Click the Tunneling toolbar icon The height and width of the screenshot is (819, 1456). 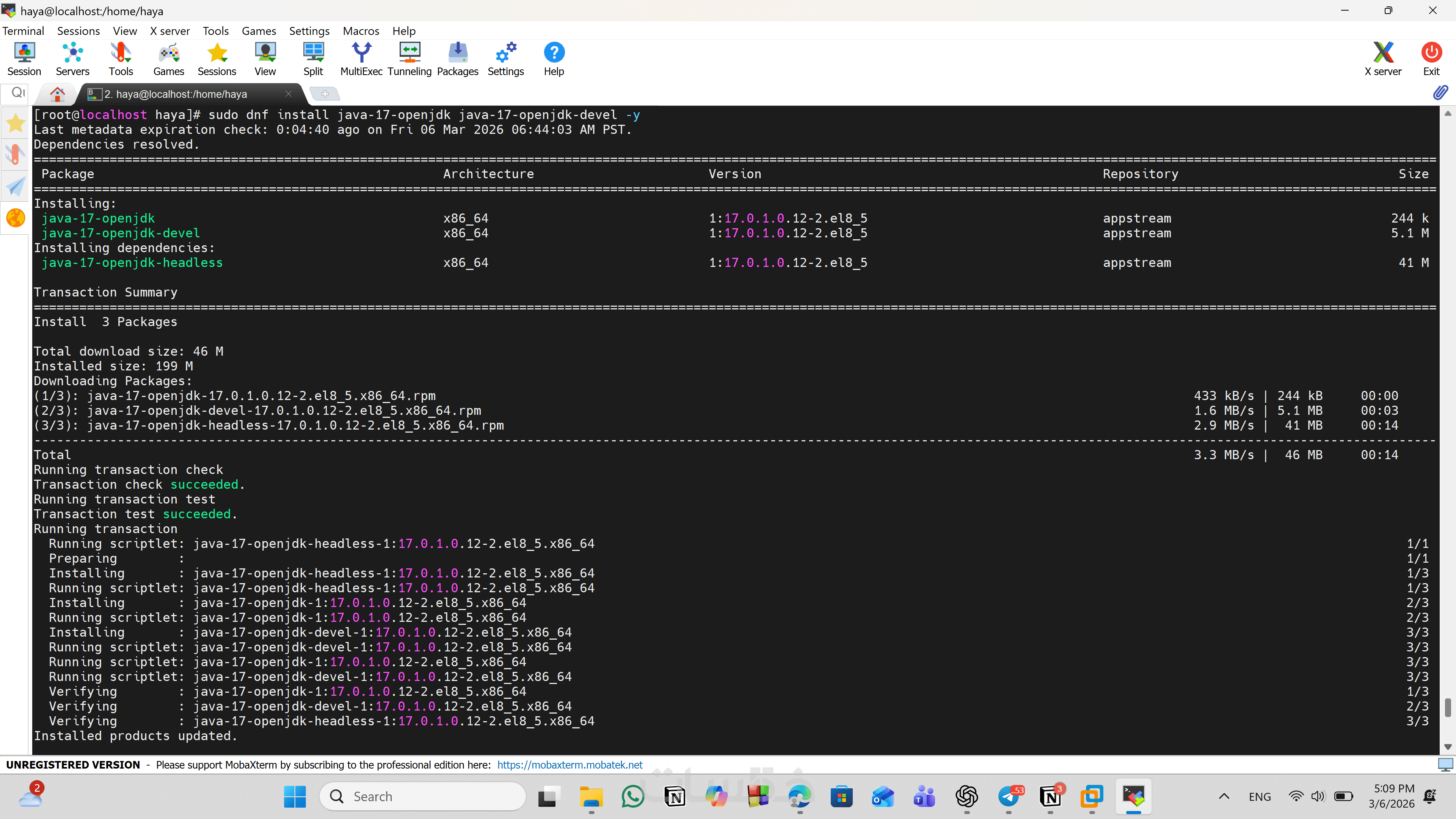409,59
